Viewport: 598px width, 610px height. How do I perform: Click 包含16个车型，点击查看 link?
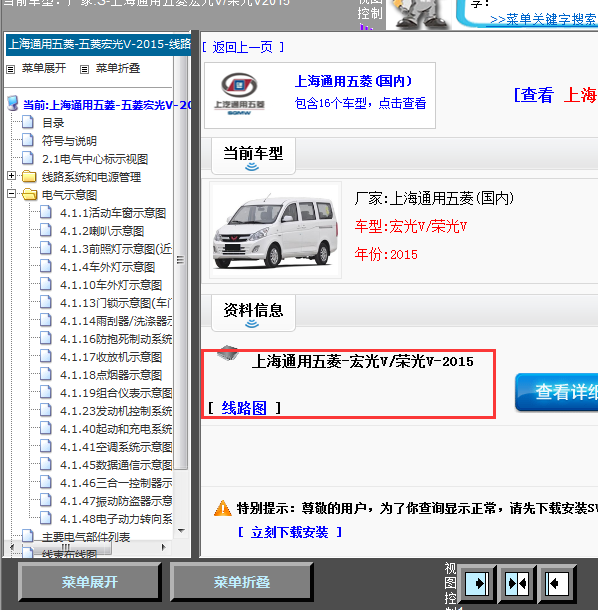coord(360,103)
